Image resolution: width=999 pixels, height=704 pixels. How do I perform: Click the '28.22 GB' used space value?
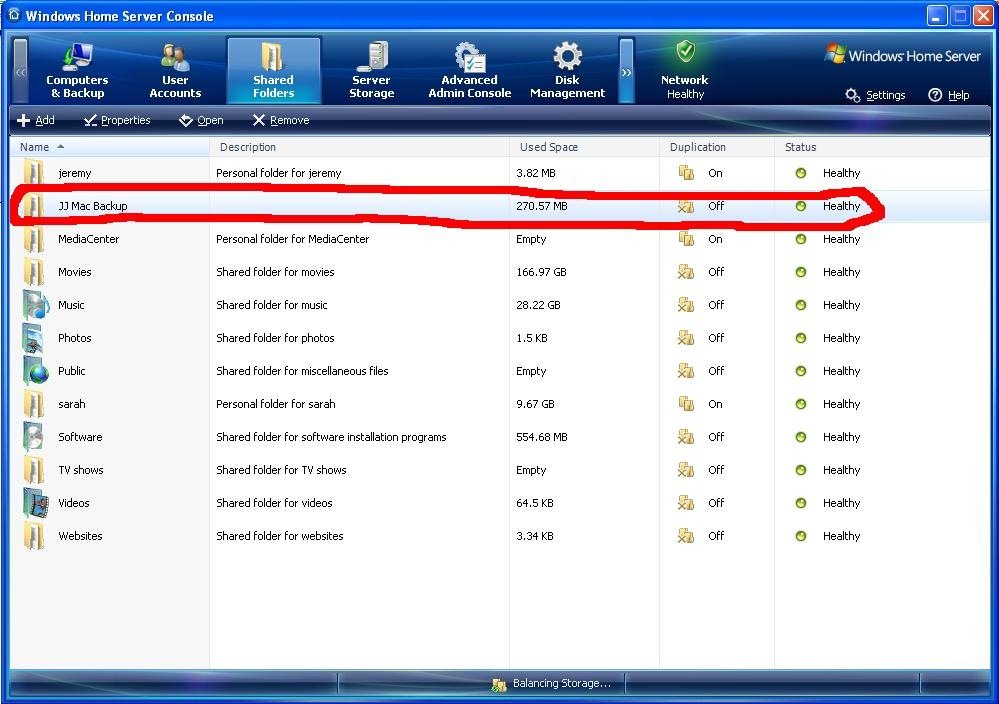tap(538, 305)
